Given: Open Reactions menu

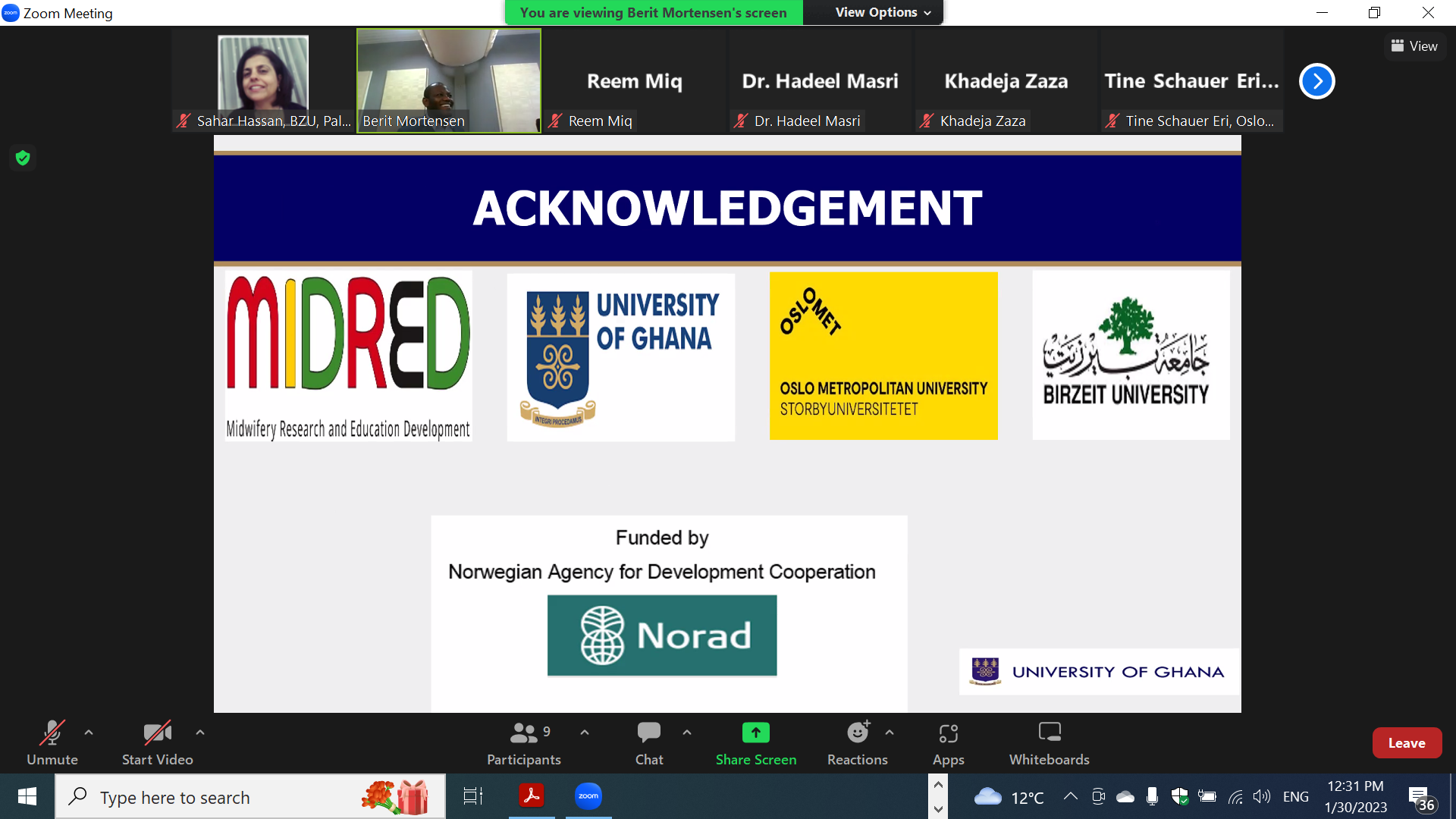Looking at the screenshot, I should click(857, 742).
